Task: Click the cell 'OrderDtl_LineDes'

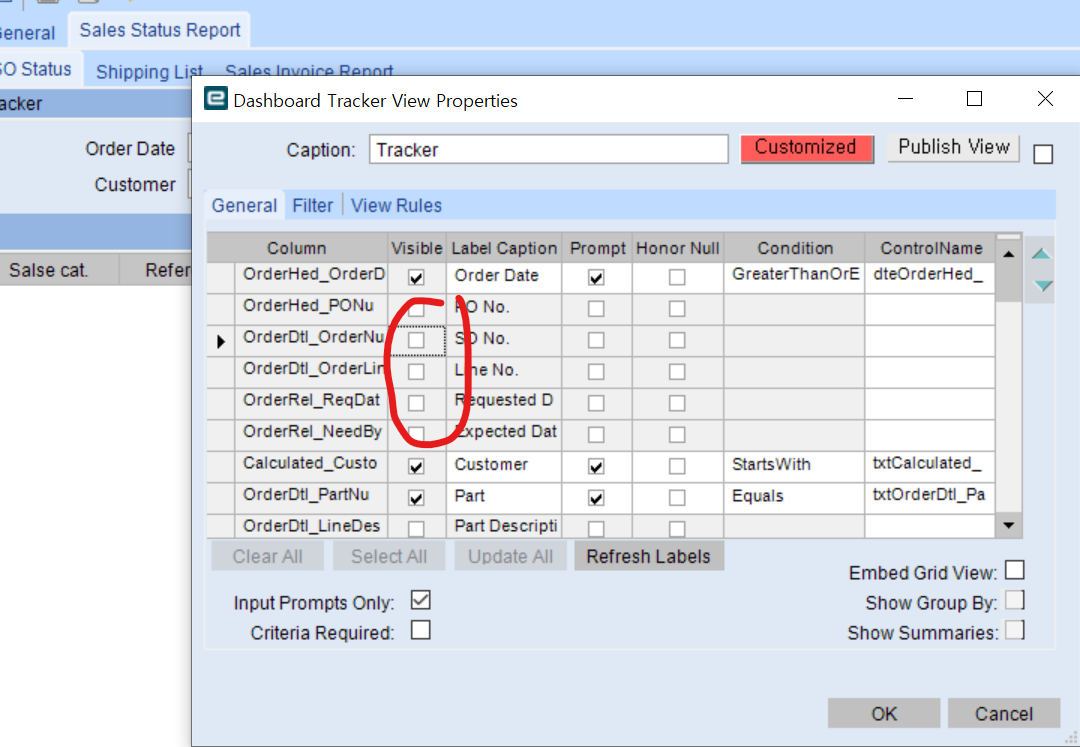Action: coord(311,527)
